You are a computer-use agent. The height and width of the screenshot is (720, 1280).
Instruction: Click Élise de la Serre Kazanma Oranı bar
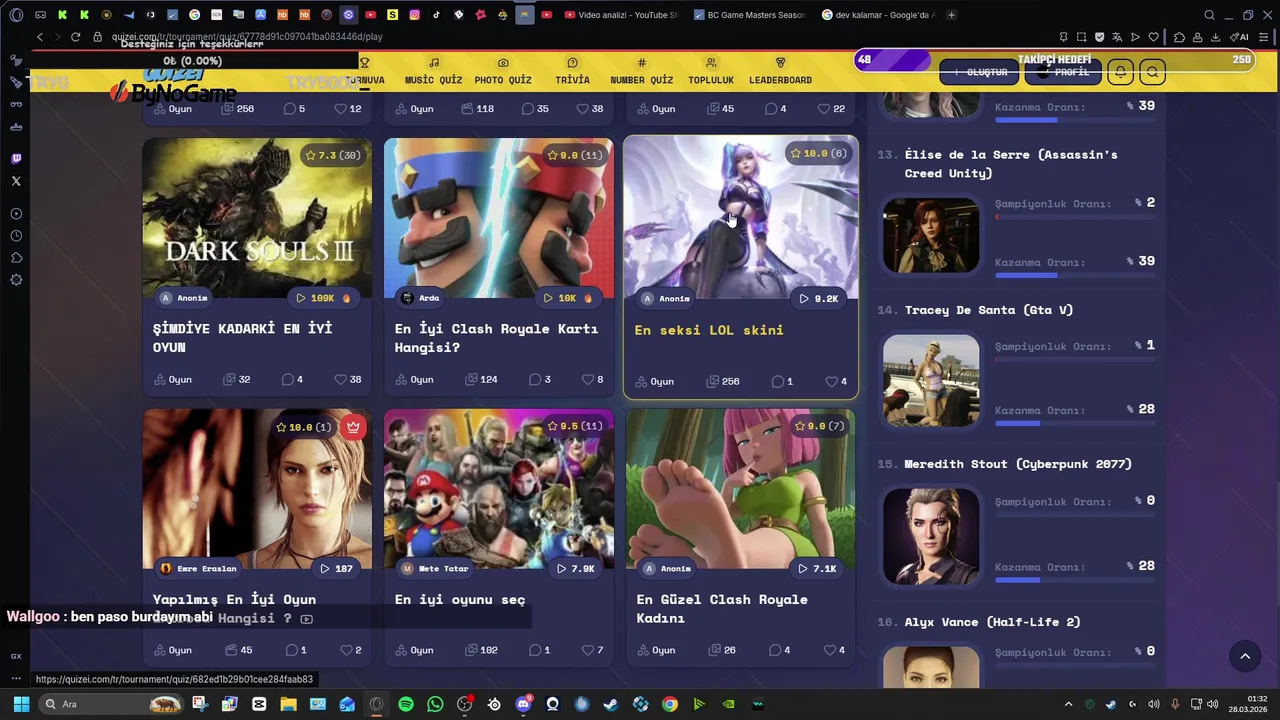(x=1076, y=275)
